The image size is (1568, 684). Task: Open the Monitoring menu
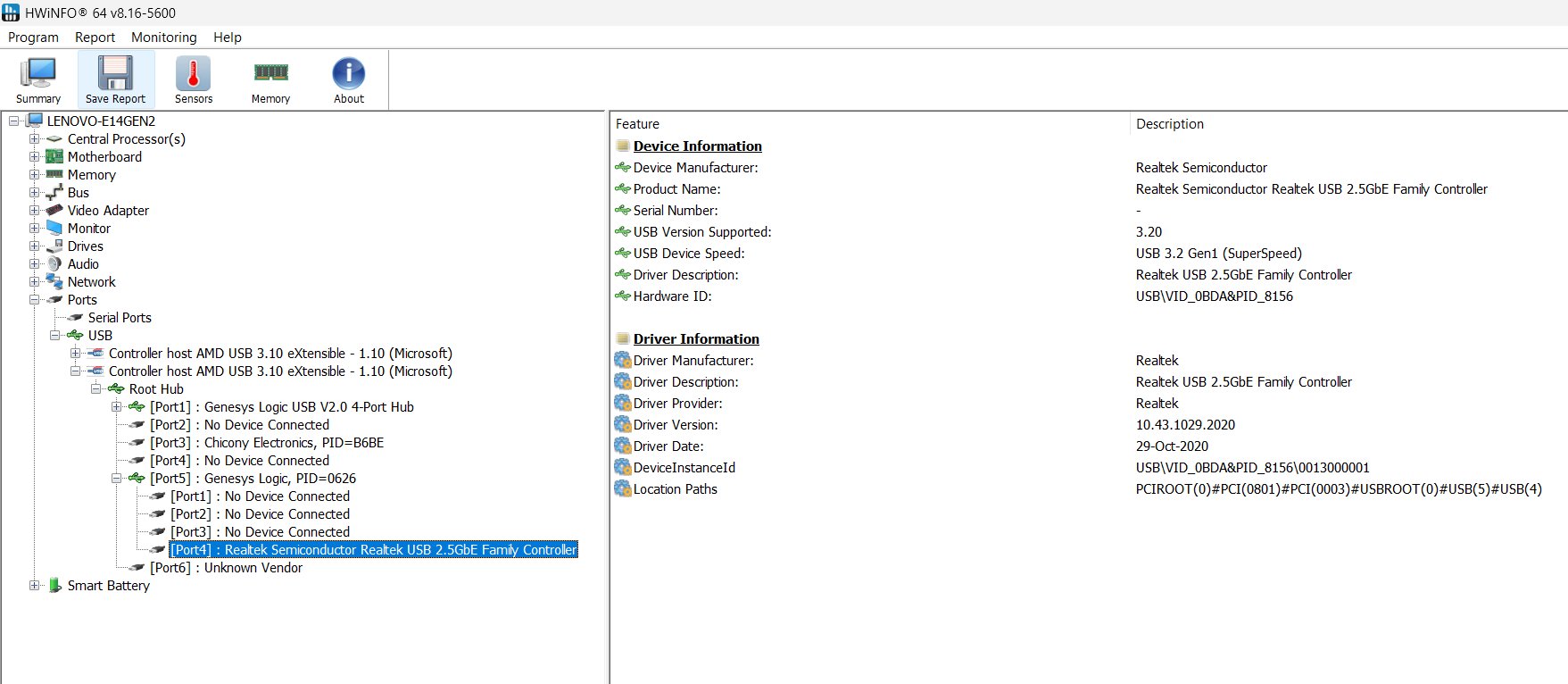(x=164, y=38)
